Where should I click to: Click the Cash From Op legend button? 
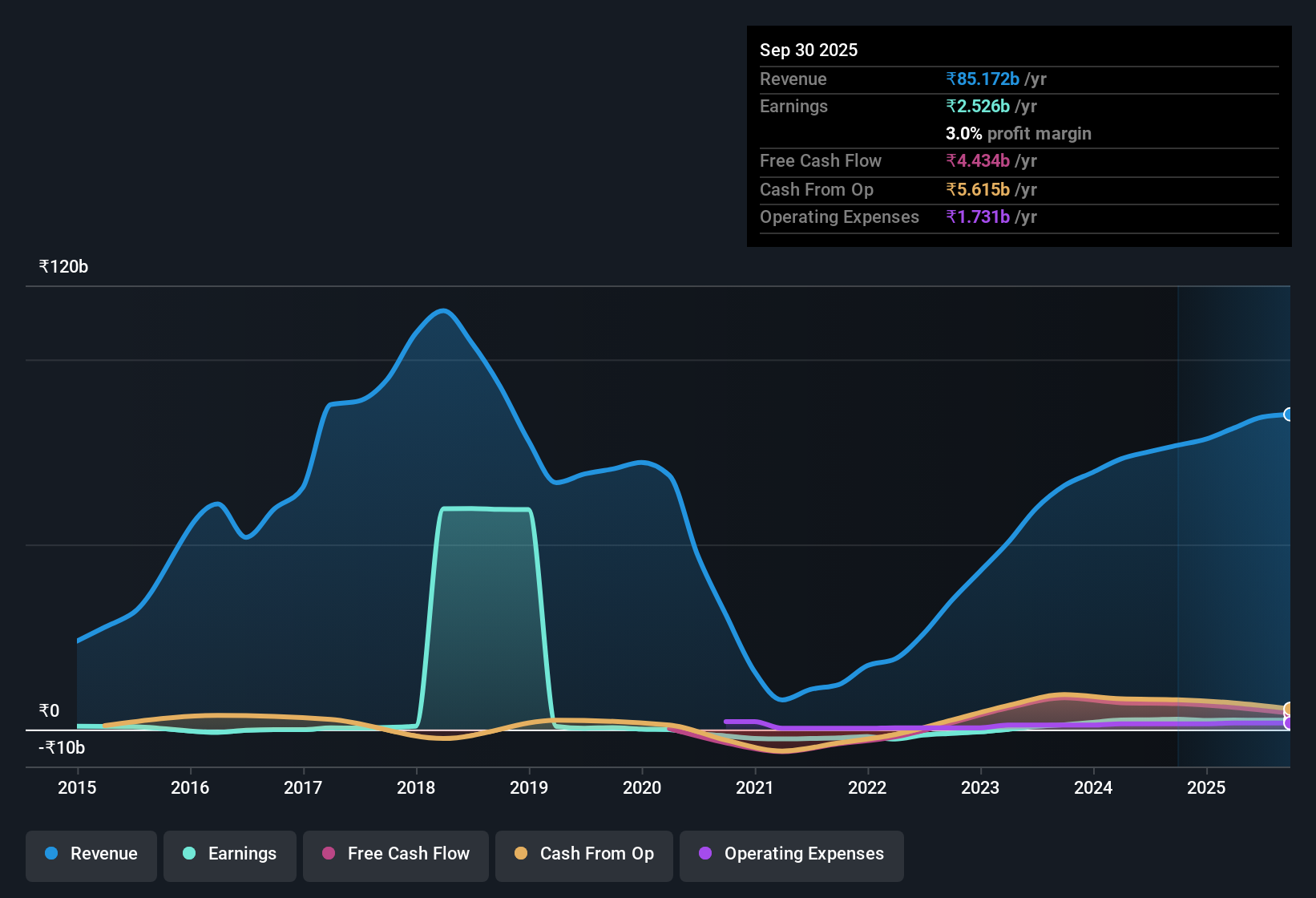583,854
